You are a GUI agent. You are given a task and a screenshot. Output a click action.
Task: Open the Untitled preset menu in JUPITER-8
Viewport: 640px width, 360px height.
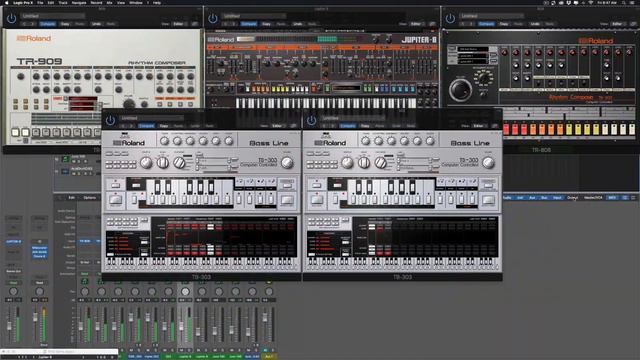(254, 16)
